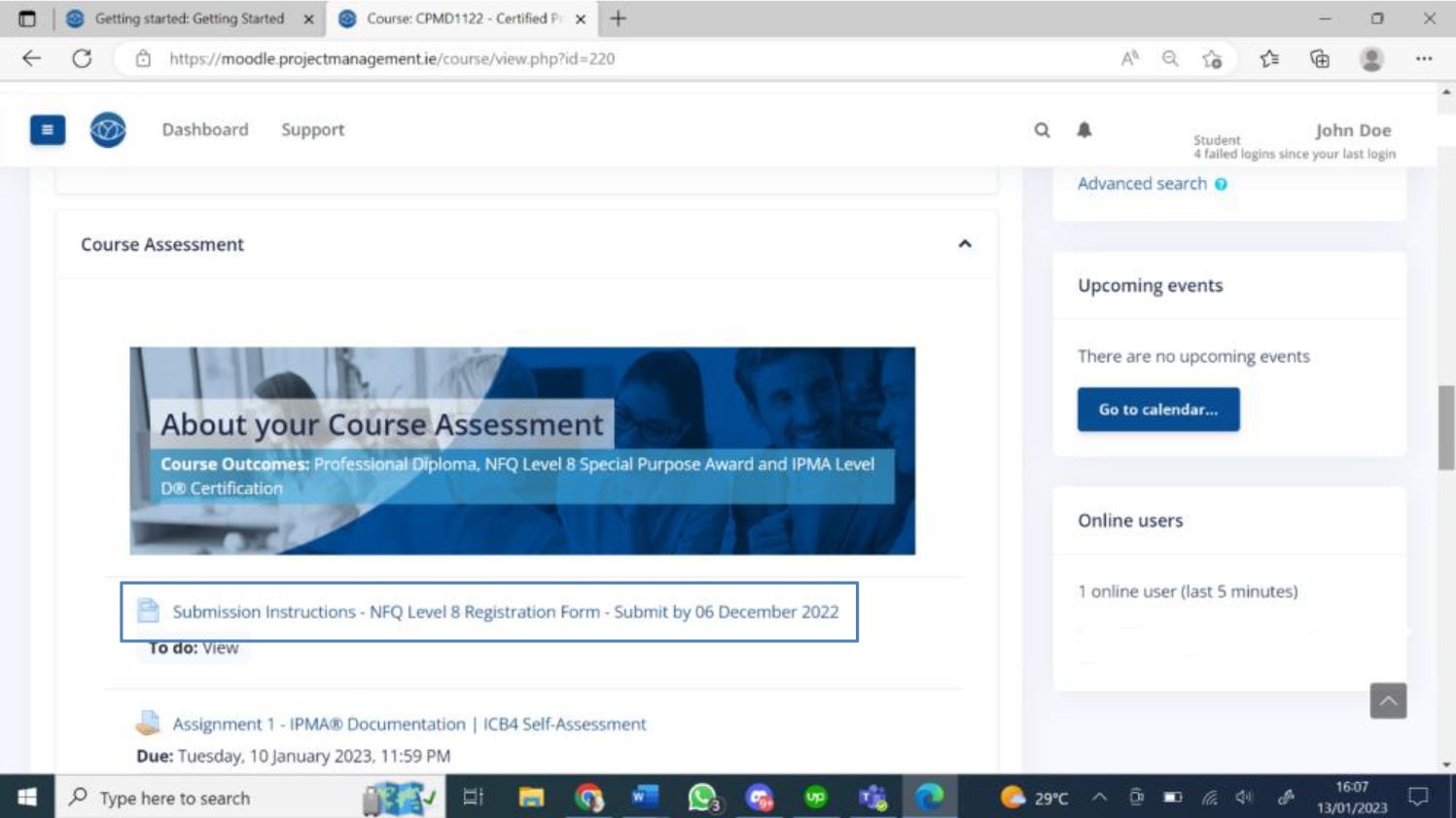
Task: Click the help icon beside Advanced search
Action: pos(1221,184)
